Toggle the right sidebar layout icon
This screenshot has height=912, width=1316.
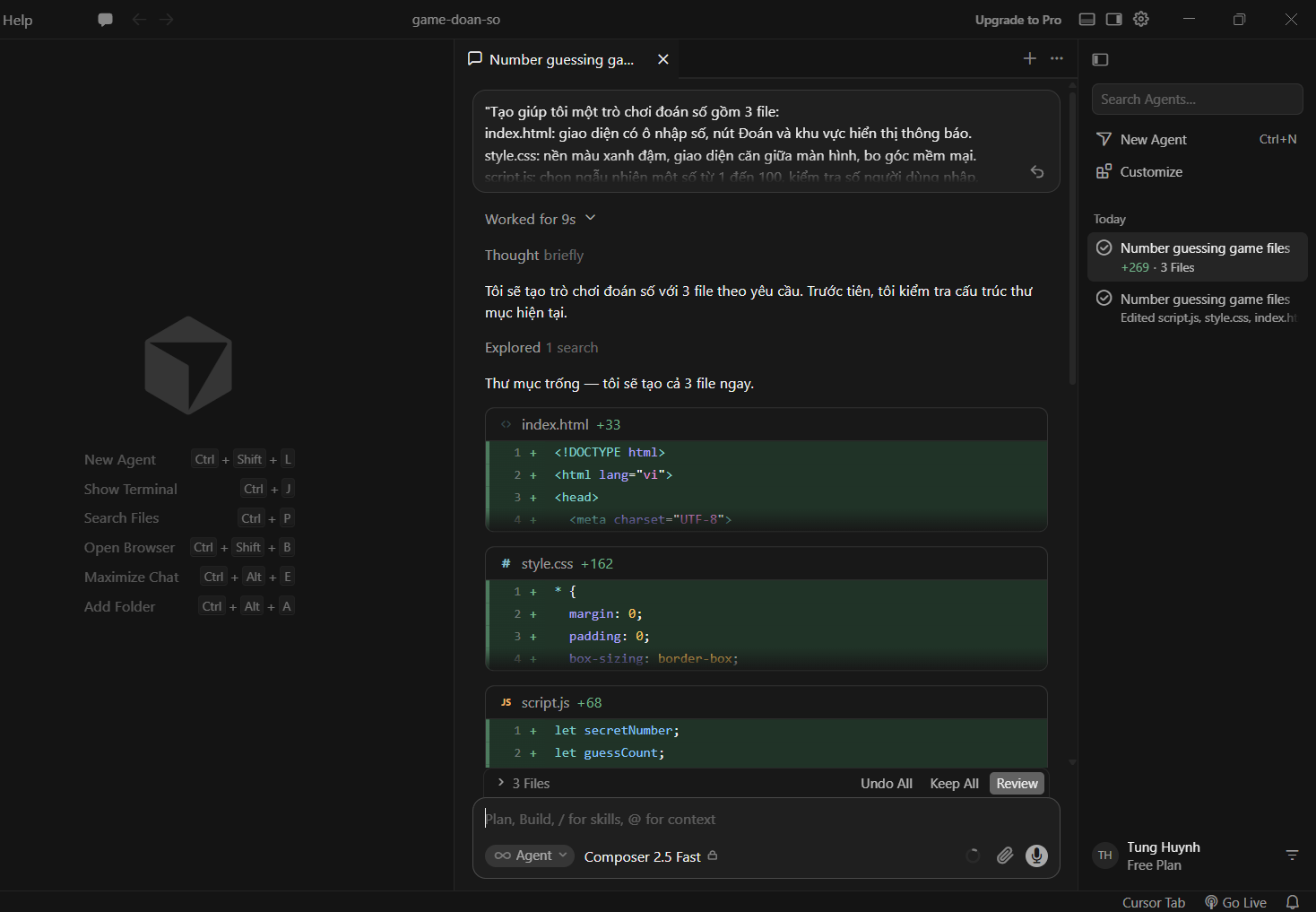pos(1113,20)
